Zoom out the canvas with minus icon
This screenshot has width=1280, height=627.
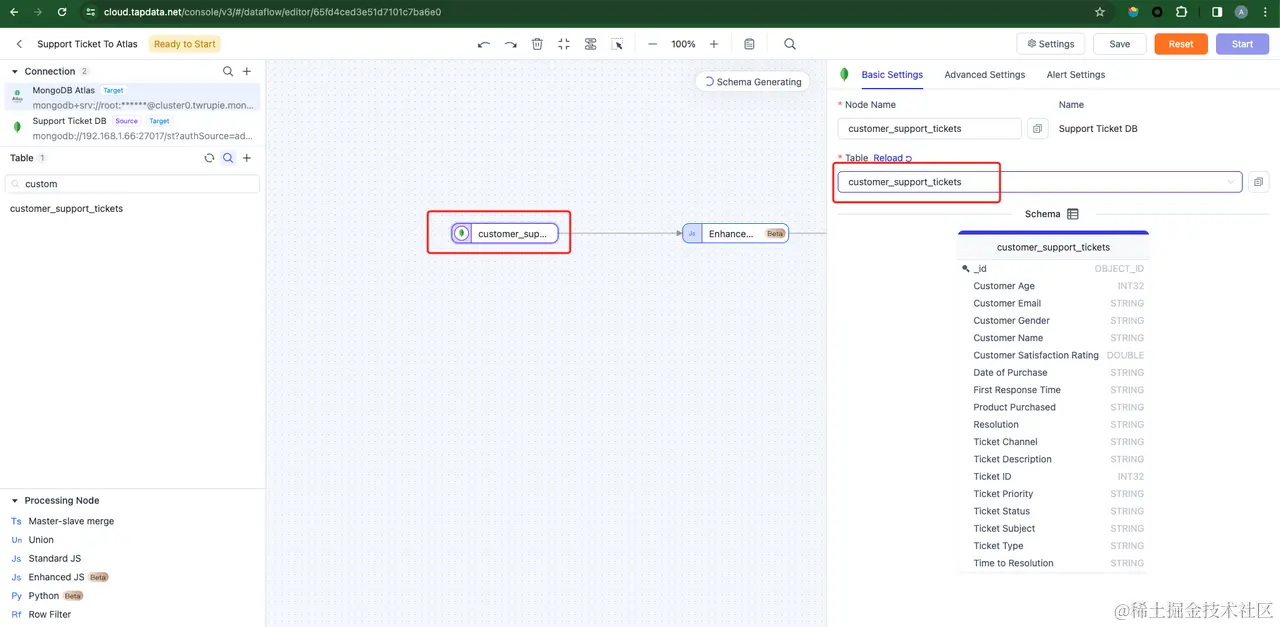pos(653,44)
